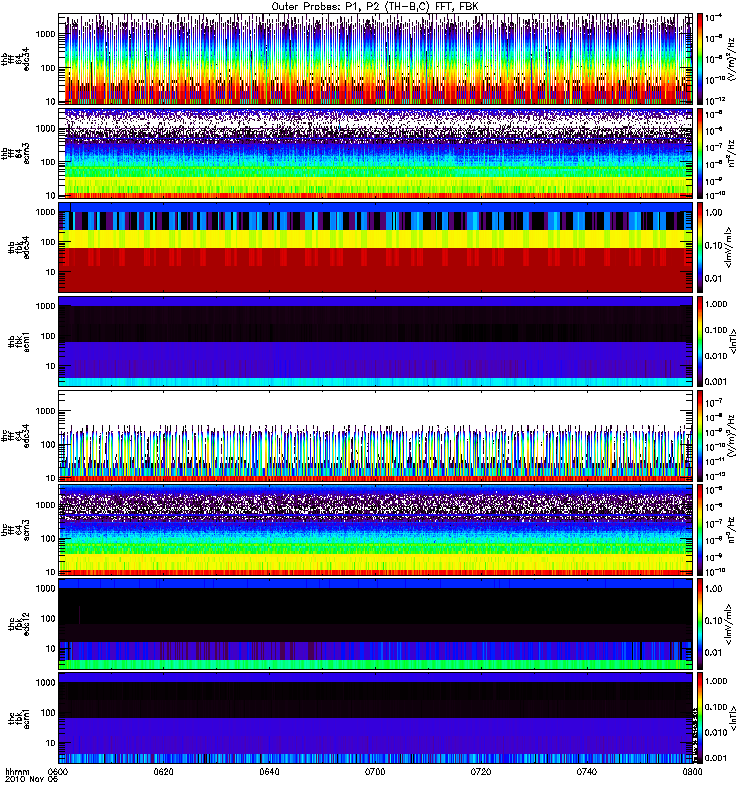Click the color bar of the thb edc34 FFT panel
This screenshot has height=800, width=750.
[x=699, y=59]
